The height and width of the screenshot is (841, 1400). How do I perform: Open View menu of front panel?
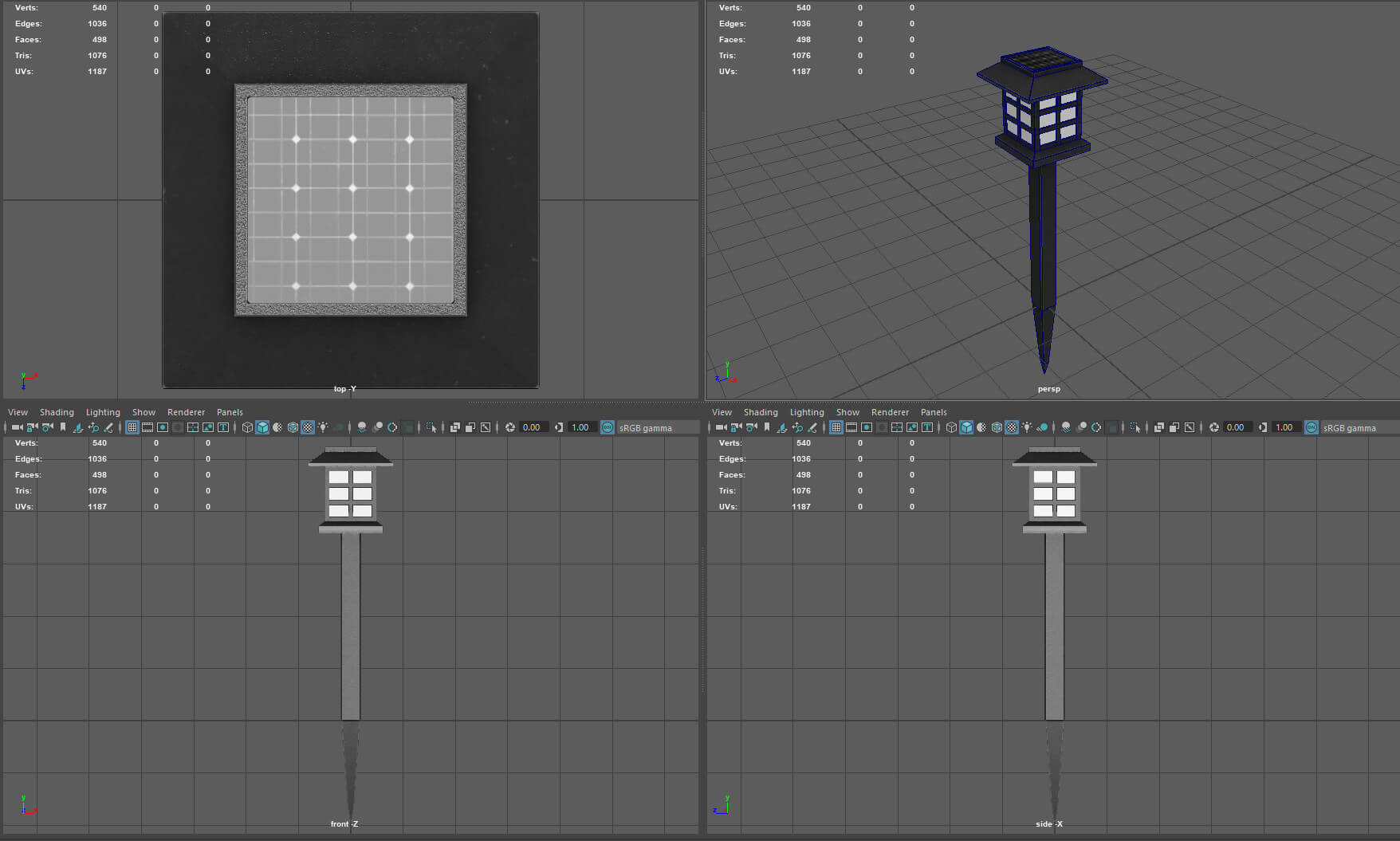[x=18, y=412]
